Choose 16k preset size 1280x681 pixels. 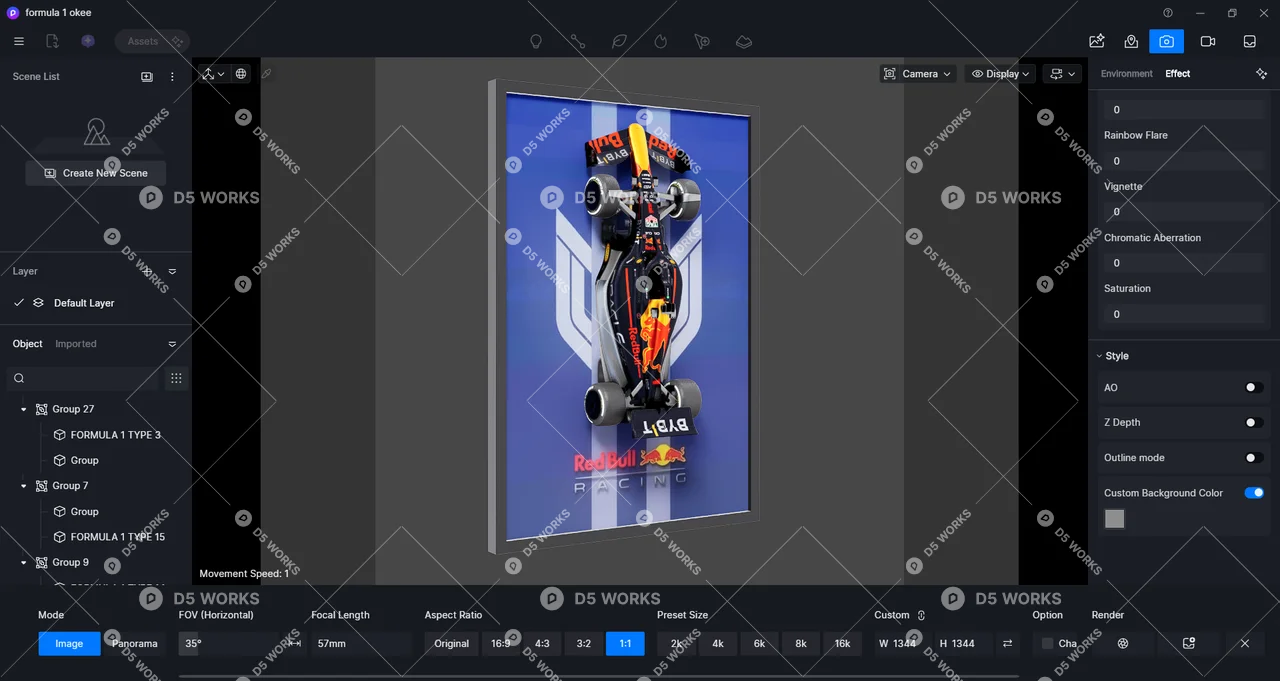[x=842, y=644]
